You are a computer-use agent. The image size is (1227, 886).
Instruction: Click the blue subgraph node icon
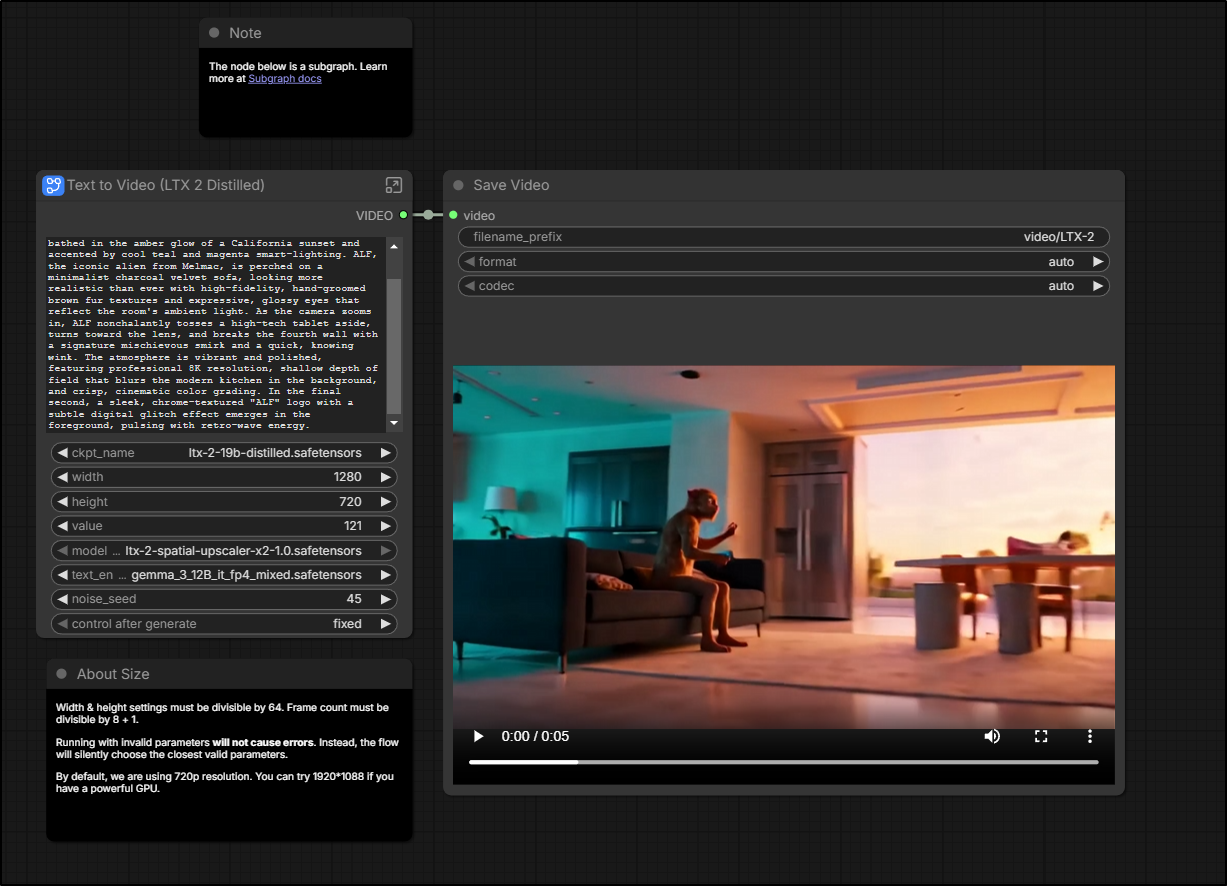(53, 185)
